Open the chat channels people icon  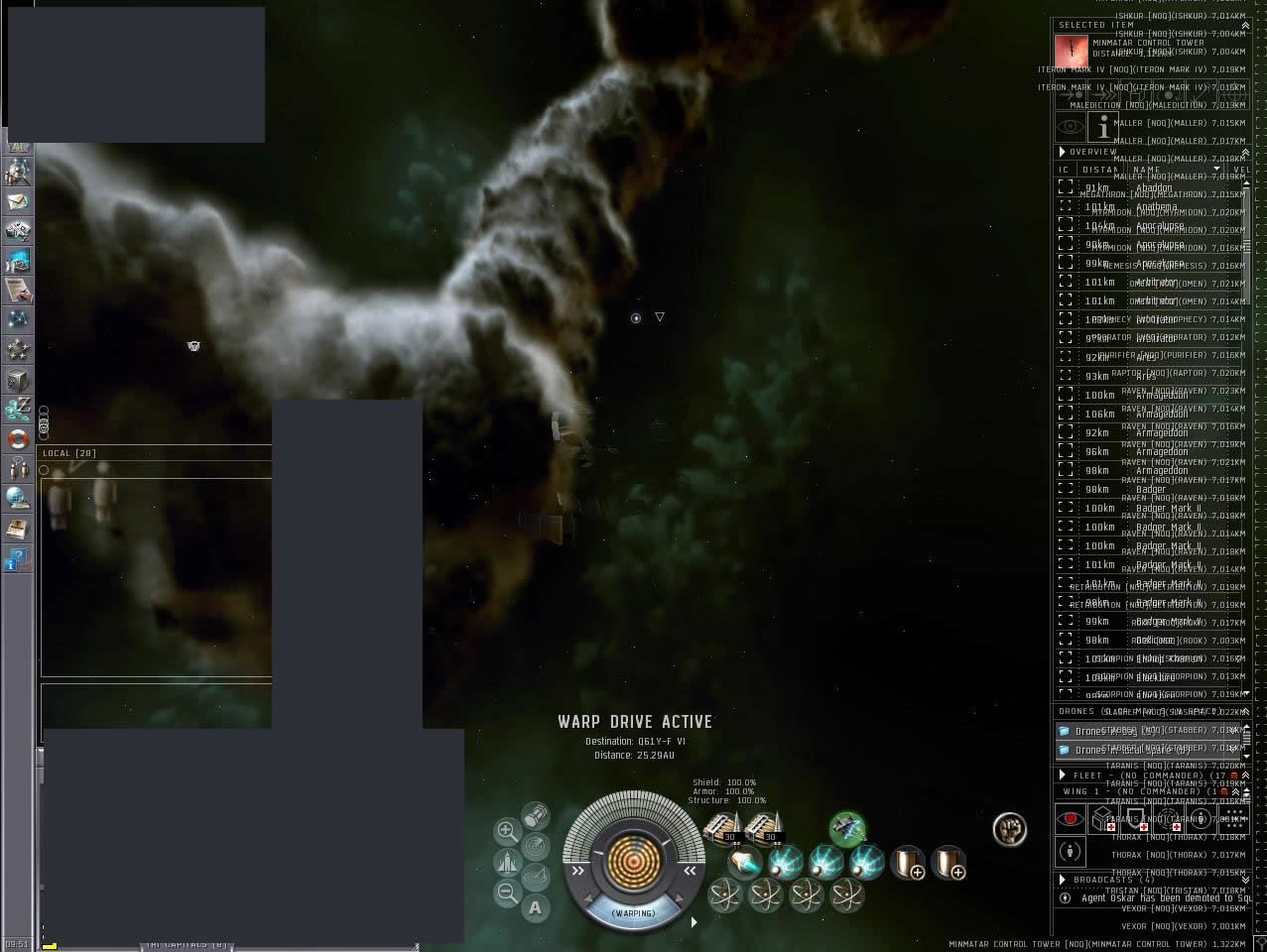click(18, 468)
